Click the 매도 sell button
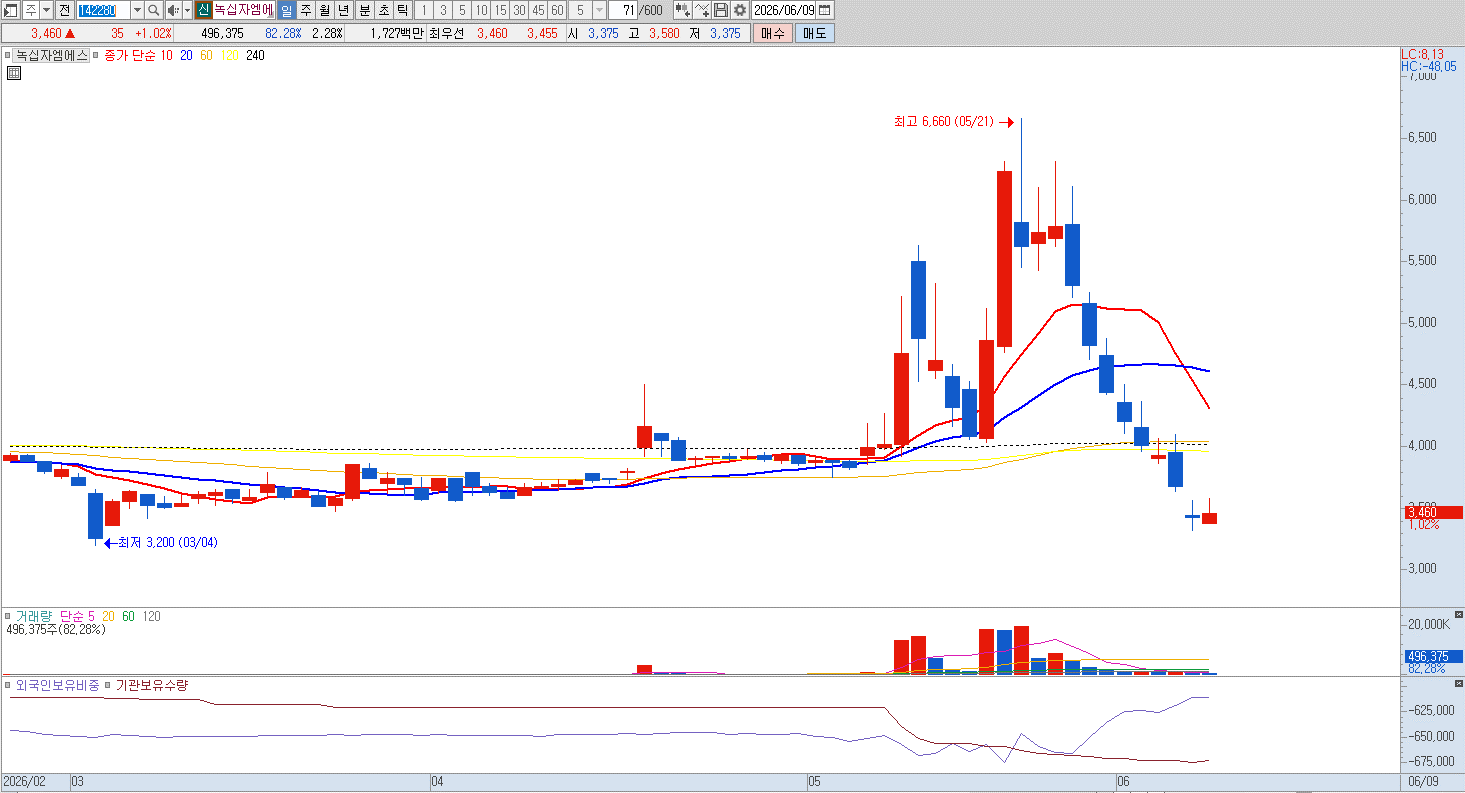This screenshot has width=1465, height=793. 815,33
